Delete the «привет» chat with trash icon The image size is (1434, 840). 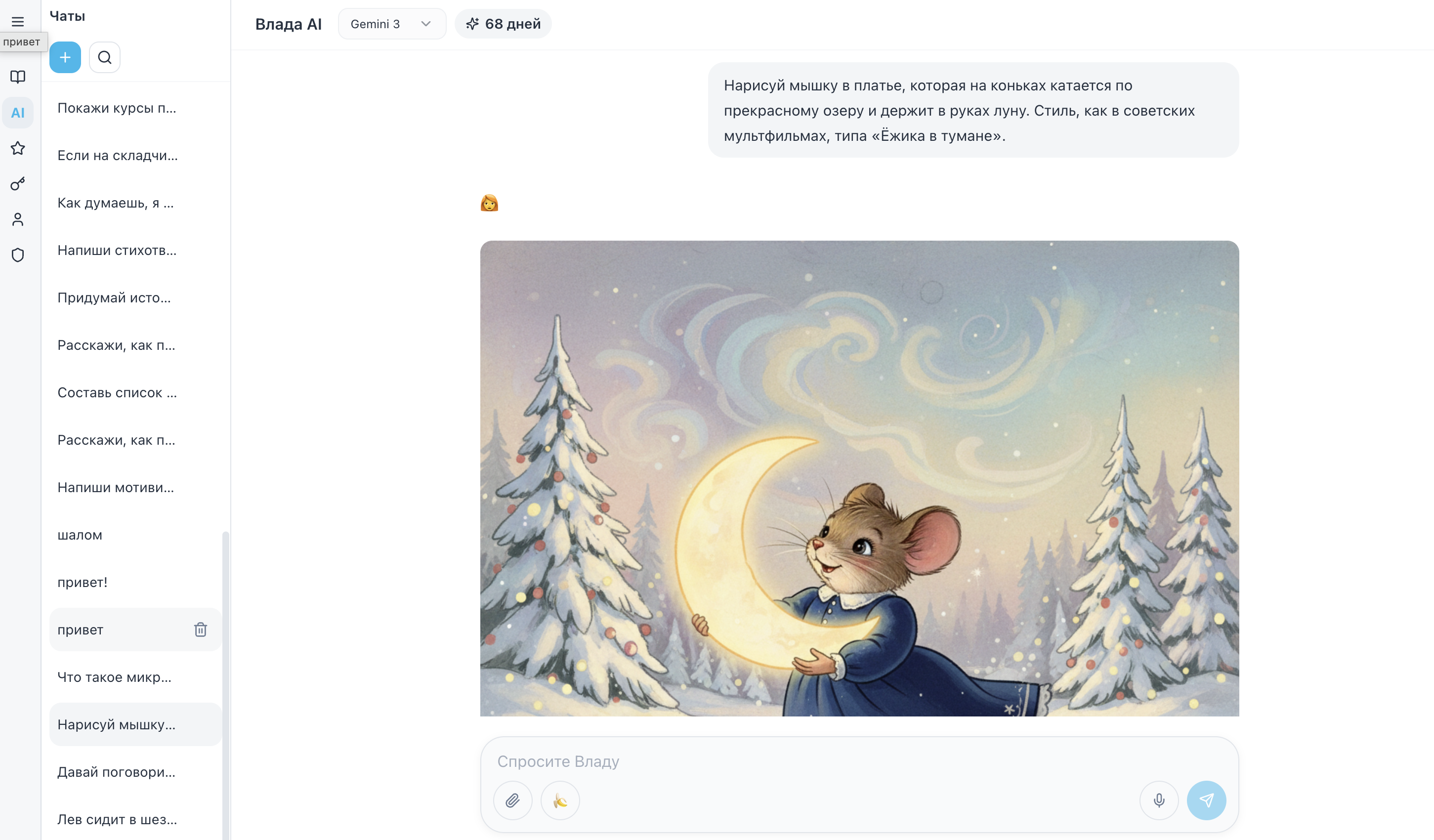tap(200, 630)
